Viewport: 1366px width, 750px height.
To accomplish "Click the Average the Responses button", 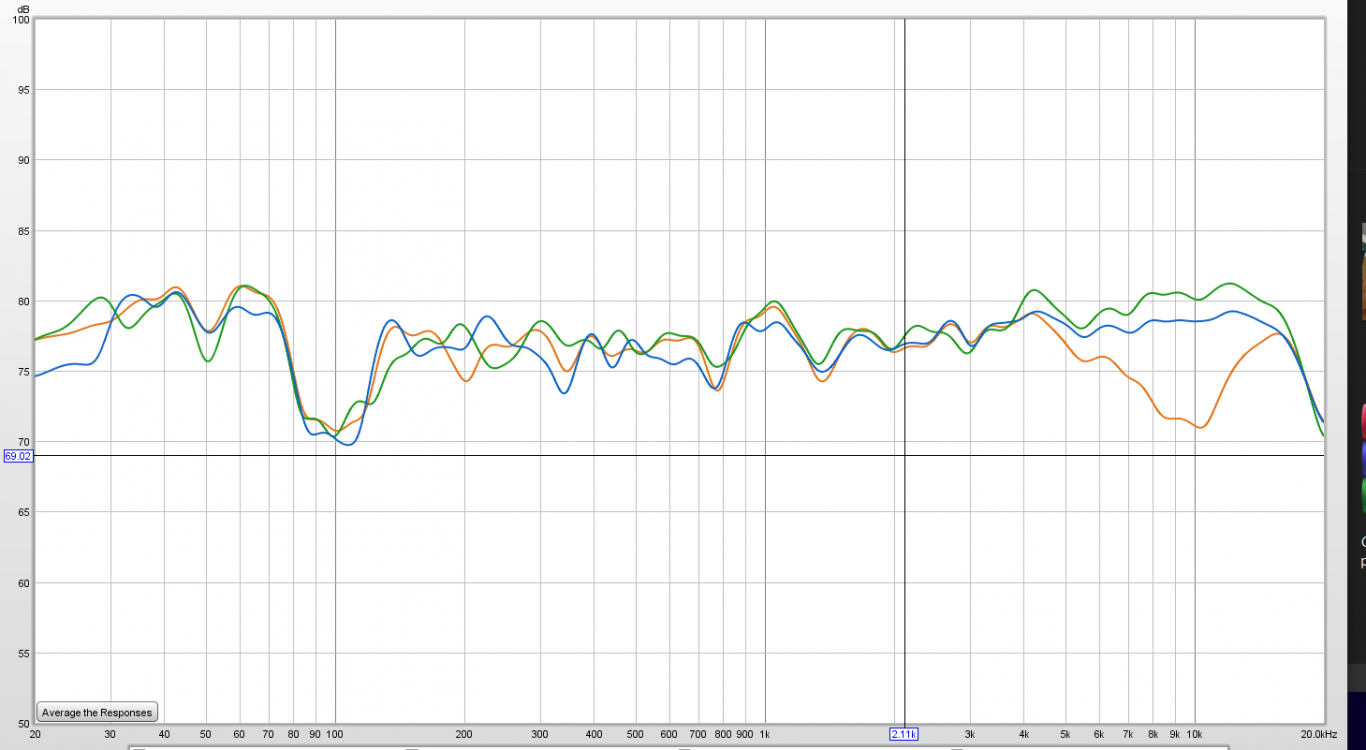I will (x=97, y=713).
